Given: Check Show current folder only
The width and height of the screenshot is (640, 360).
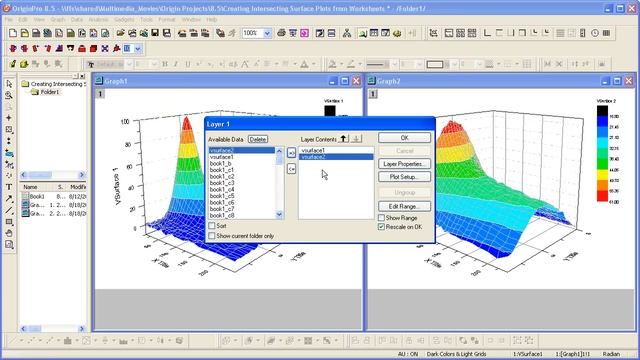Looking at the screenshot, I should tap(212, 236).
